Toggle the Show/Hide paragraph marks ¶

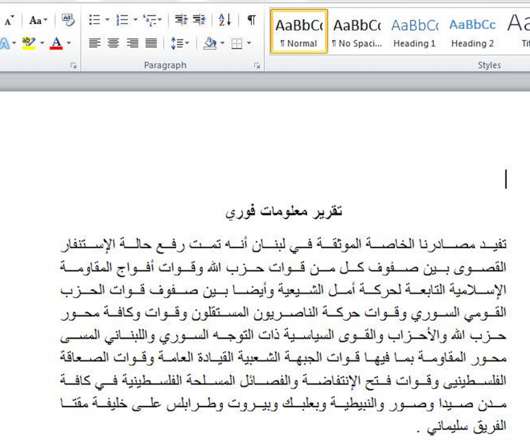[251, 20]
